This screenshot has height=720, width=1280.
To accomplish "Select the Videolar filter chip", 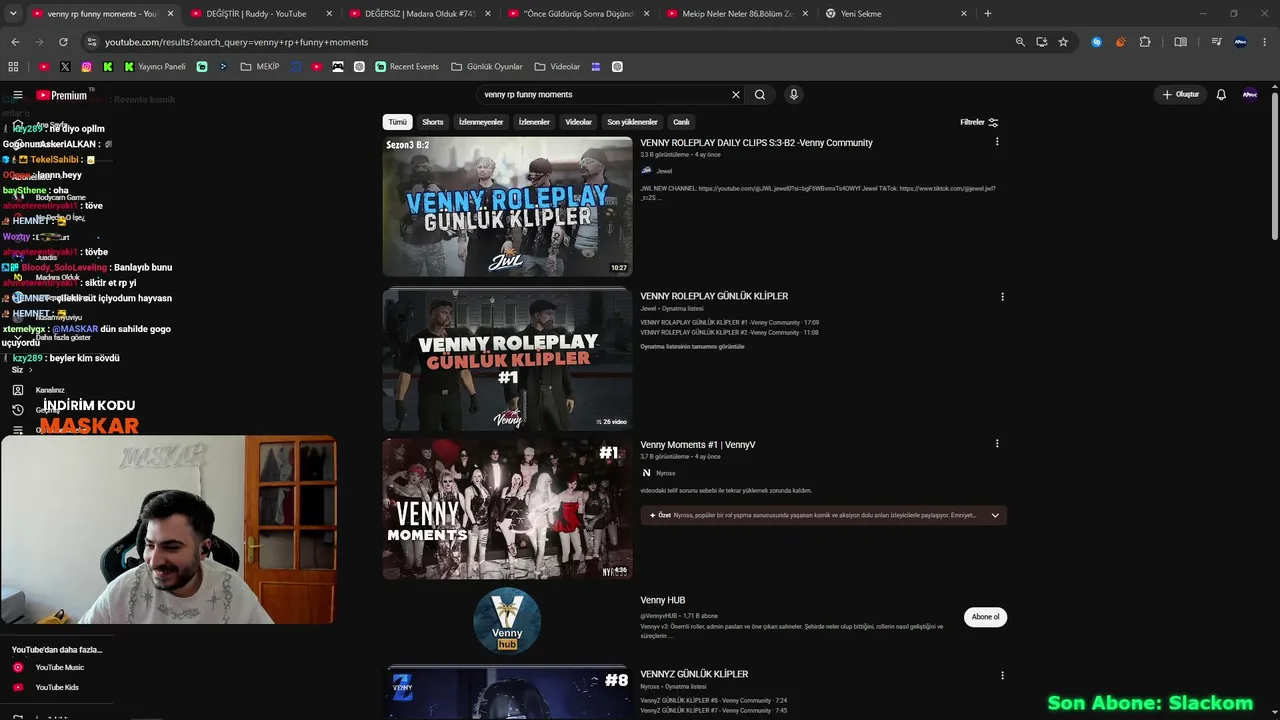I will pos(579,122).
